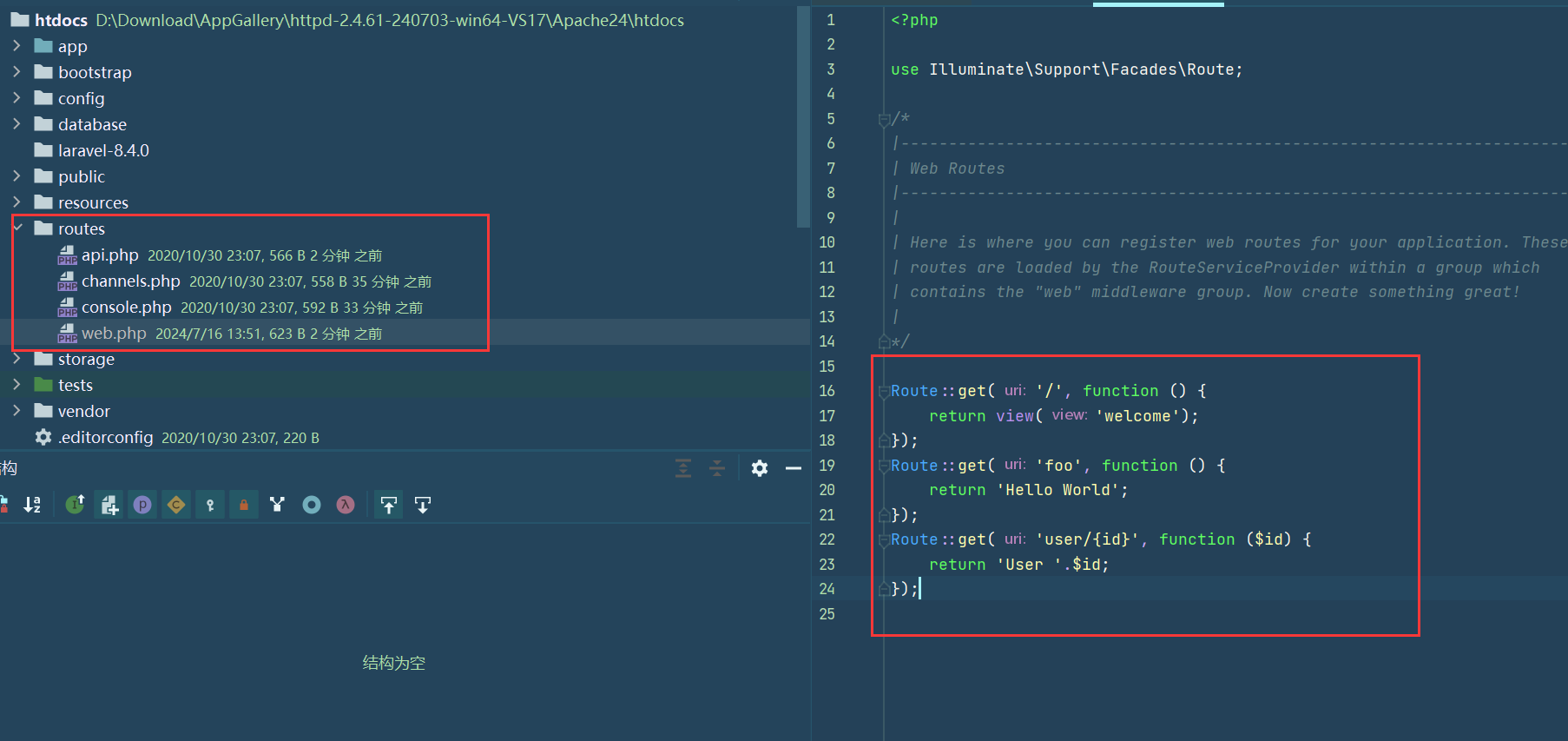This screenshot has height=741, width=1568.
Task: Select .editorconfig file in the tree
Action: (x=106, y=437)
